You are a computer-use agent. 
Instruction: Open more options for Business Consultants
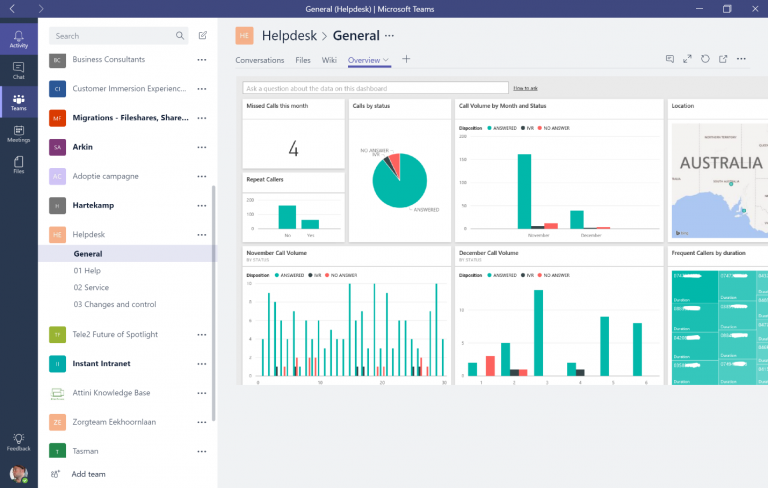(202, 60)
